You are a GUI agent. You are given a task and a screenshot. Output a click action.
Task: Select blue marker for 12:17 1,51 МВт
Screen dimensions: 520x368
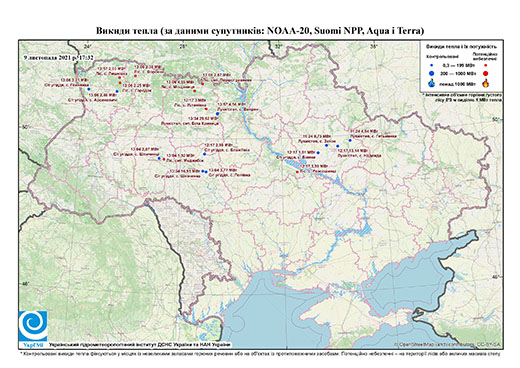tap(318, 153)
